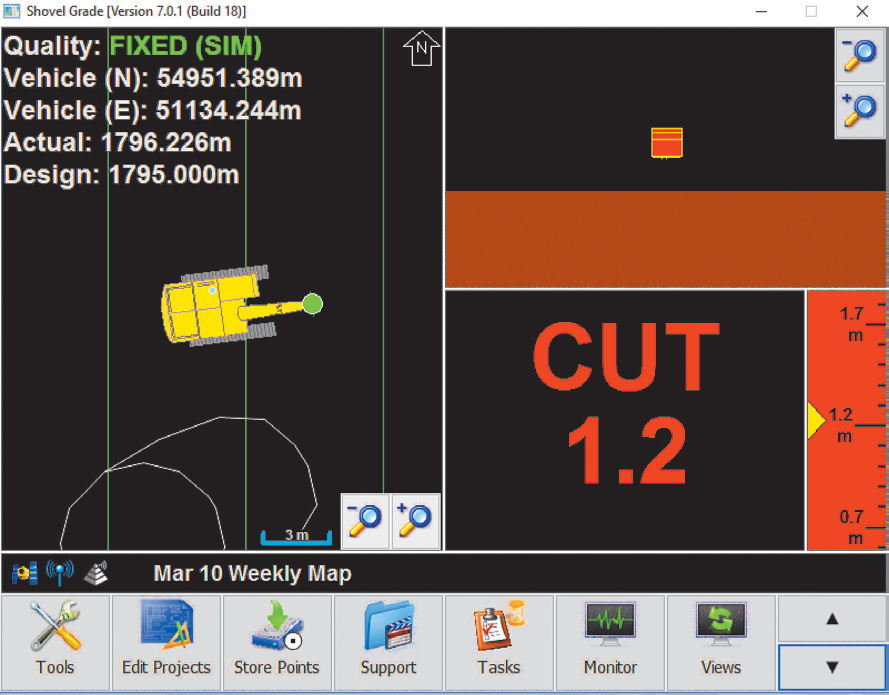The width and height of the screenshot is (889, 695).
Task: Select the Tools icon
Action: coord(55,640)
